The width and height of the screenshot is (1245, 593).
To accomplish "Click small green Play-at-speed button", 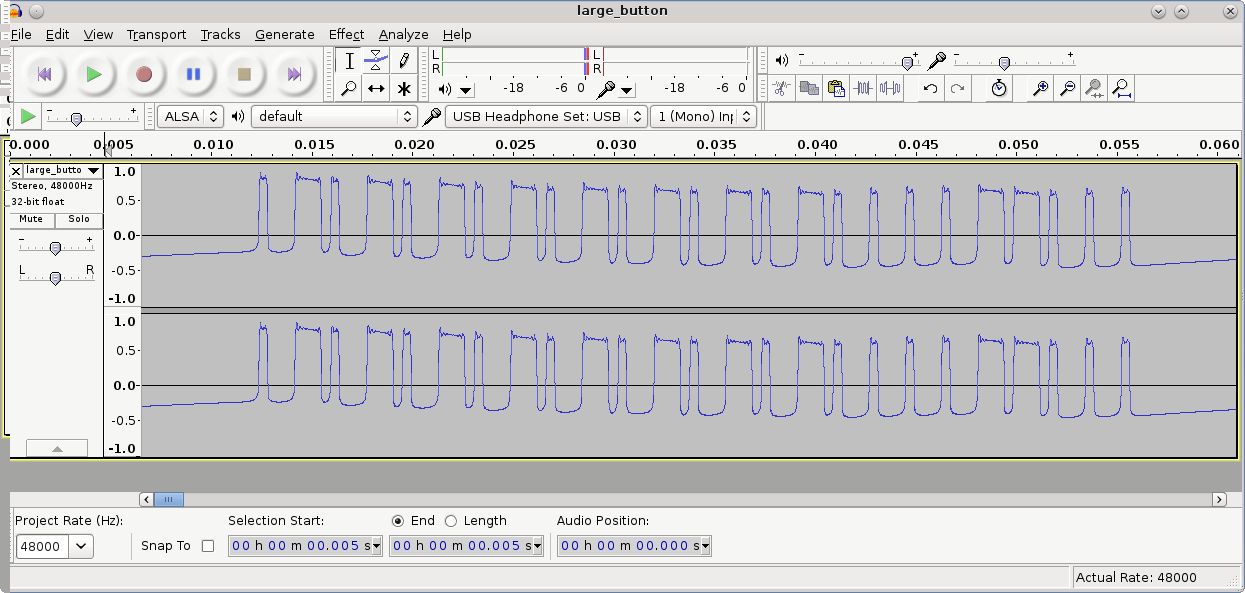I will (x=28, y=116).
